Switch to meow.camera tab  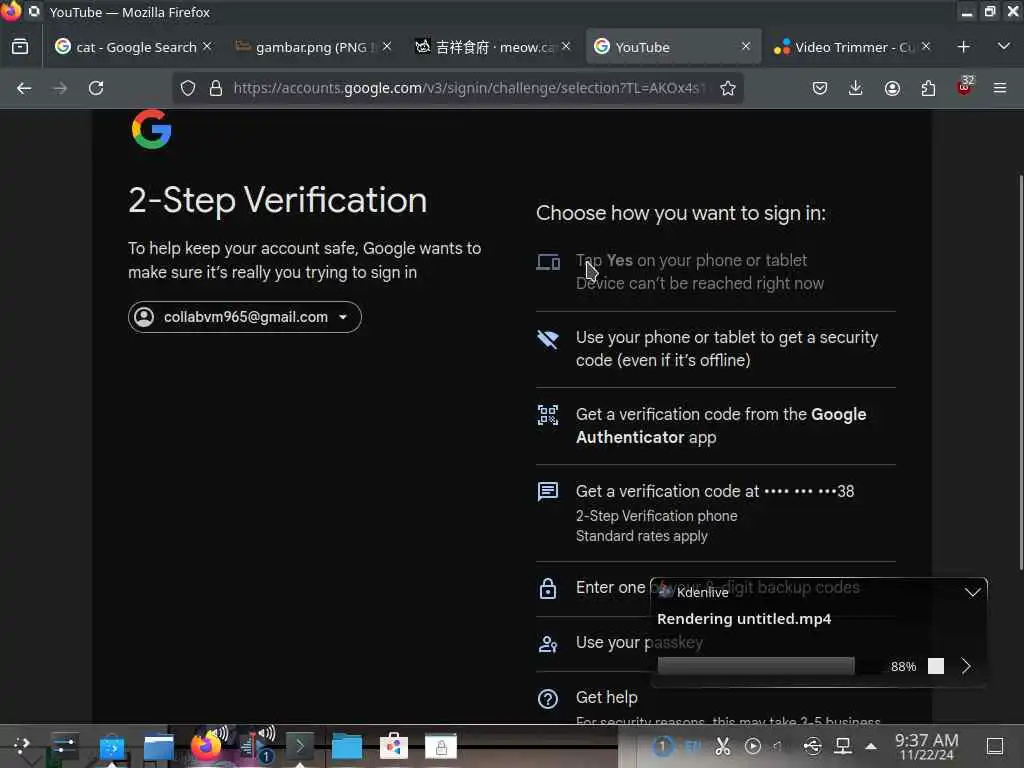pos(492,47)
